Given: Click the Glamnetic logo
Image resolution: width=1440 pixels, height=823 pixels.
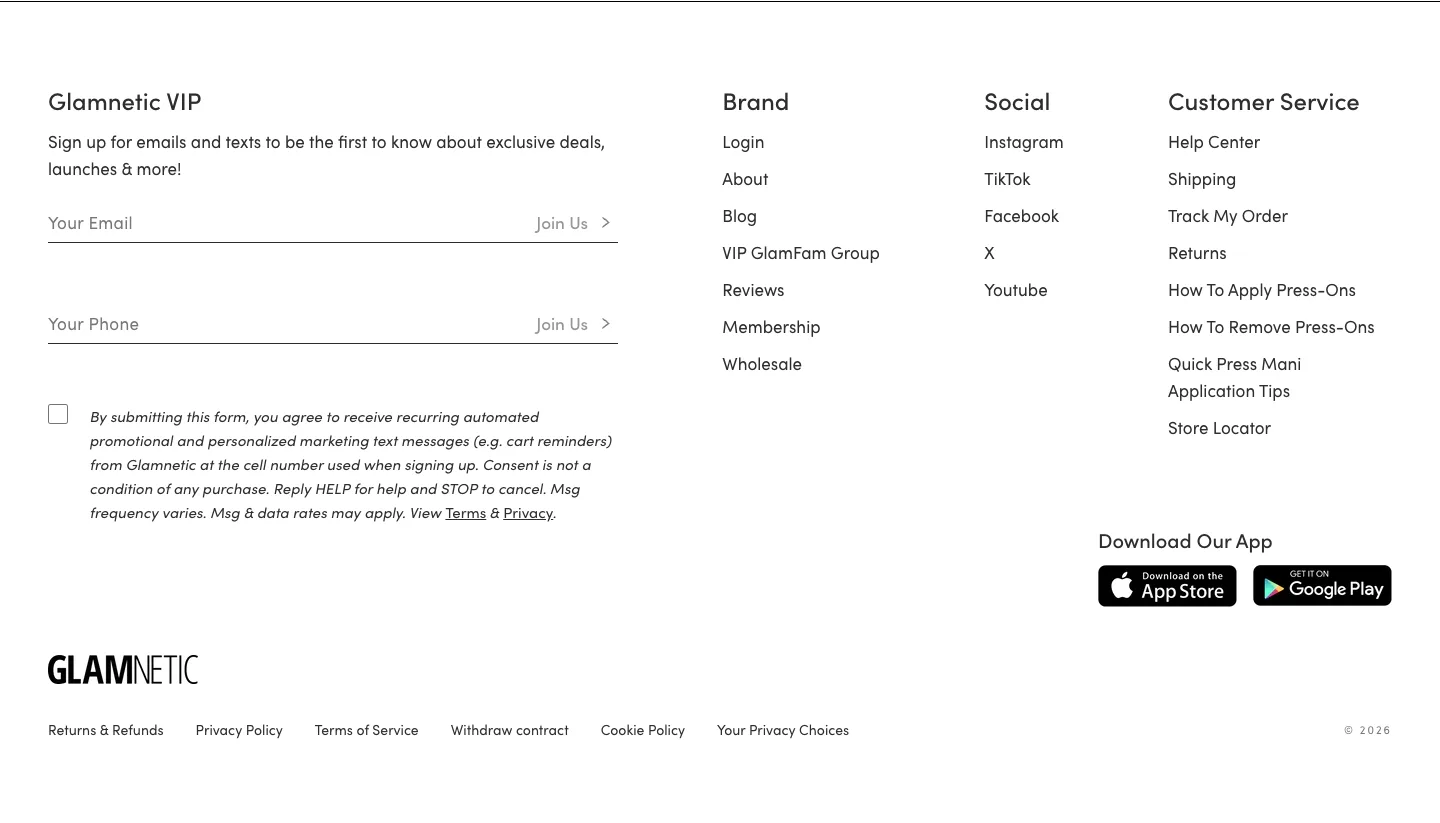Looking at the screenshot, I should [123, 670].
